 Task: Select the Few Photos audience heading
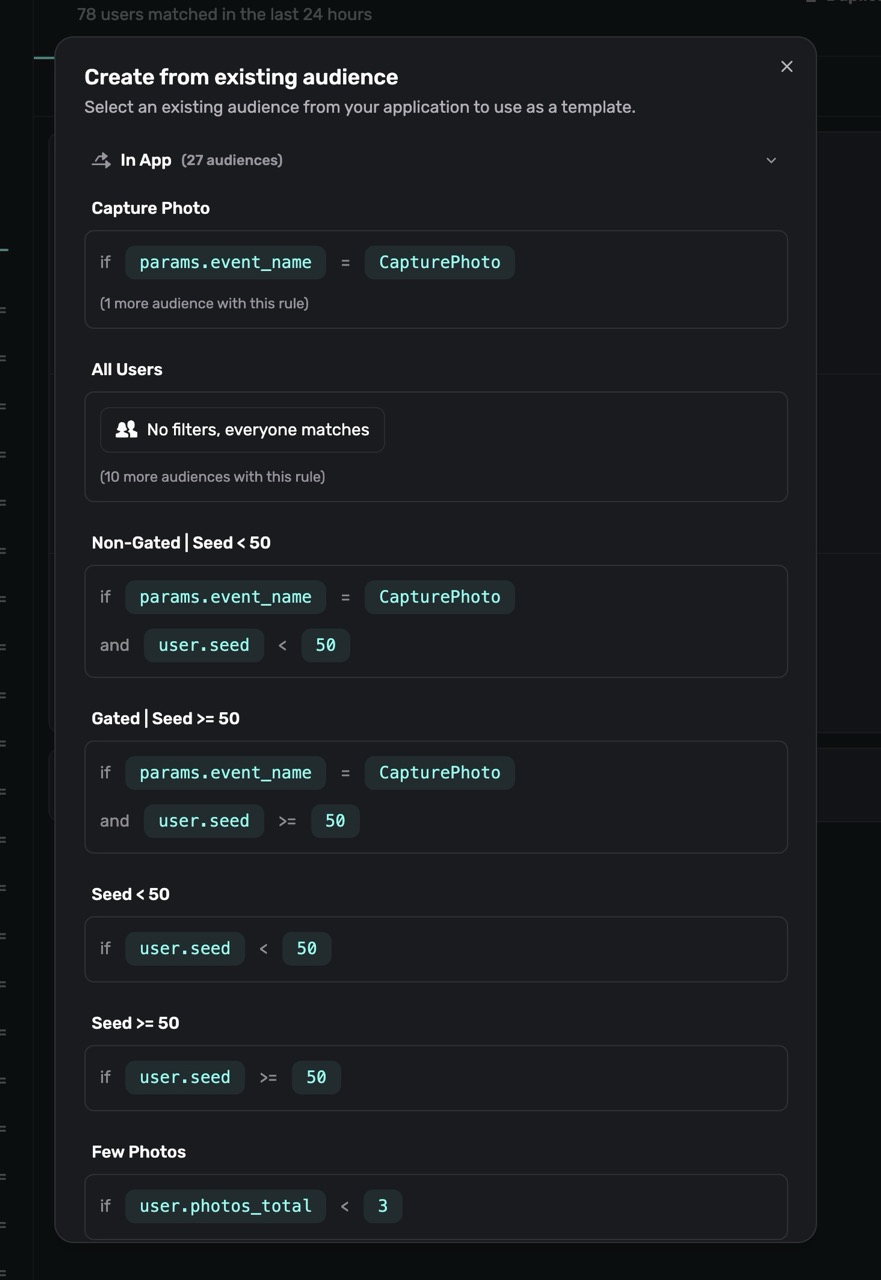pos(139,1152)
